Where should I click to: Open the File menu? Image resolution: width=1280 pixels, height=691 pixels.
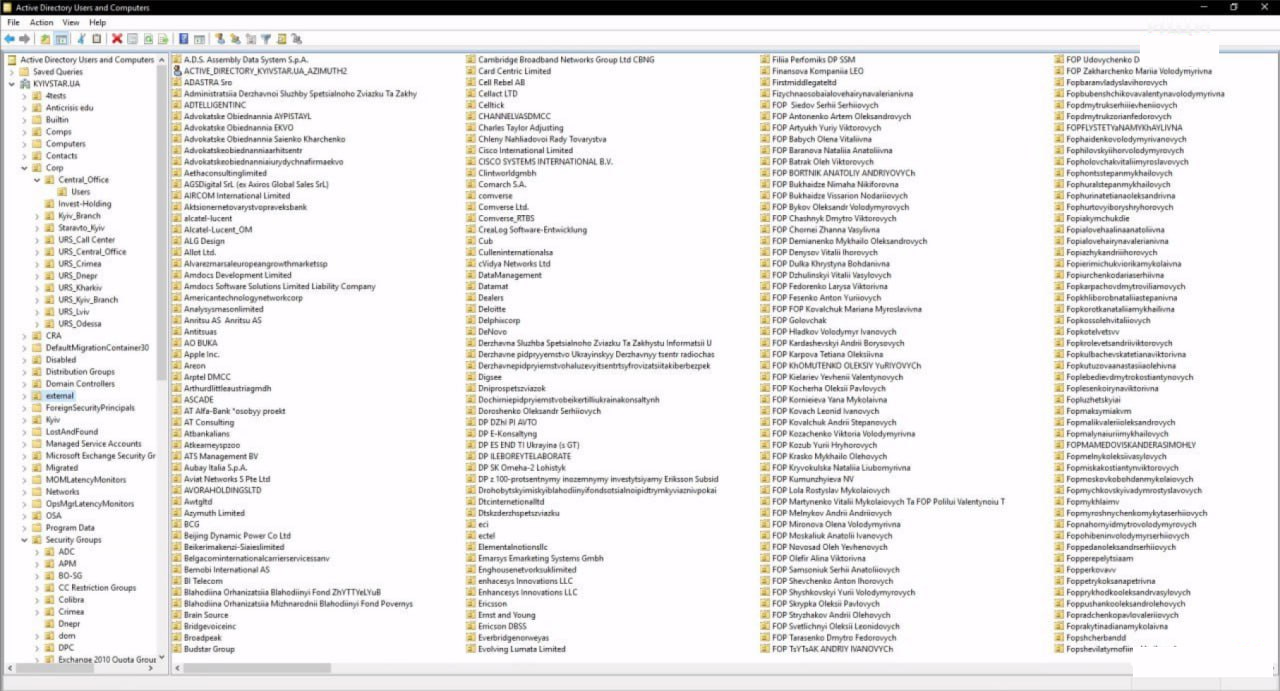coord(13,22)
